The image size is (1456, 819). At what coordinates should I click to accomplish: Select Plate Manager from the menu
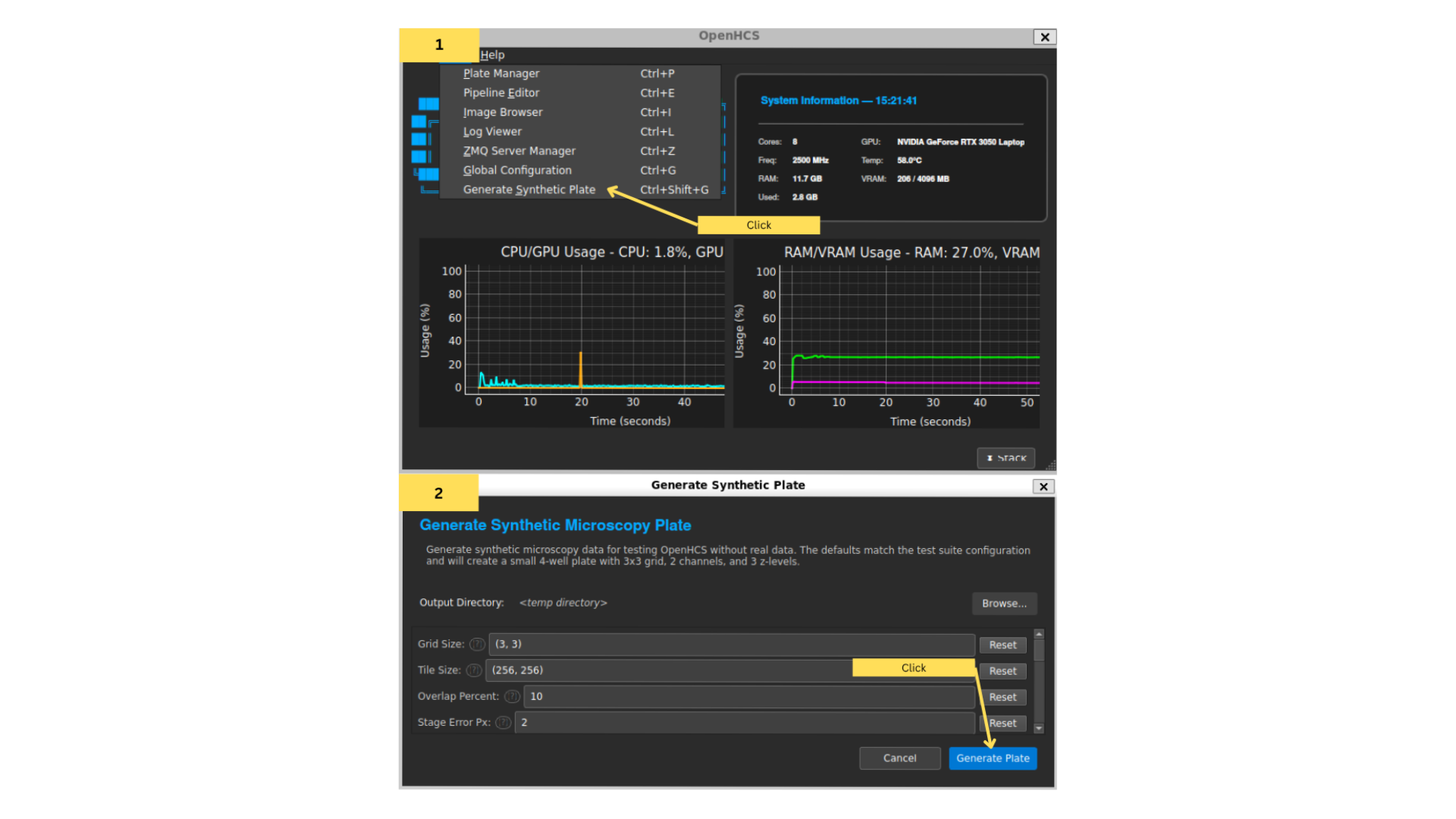click(x=580, y=74)
